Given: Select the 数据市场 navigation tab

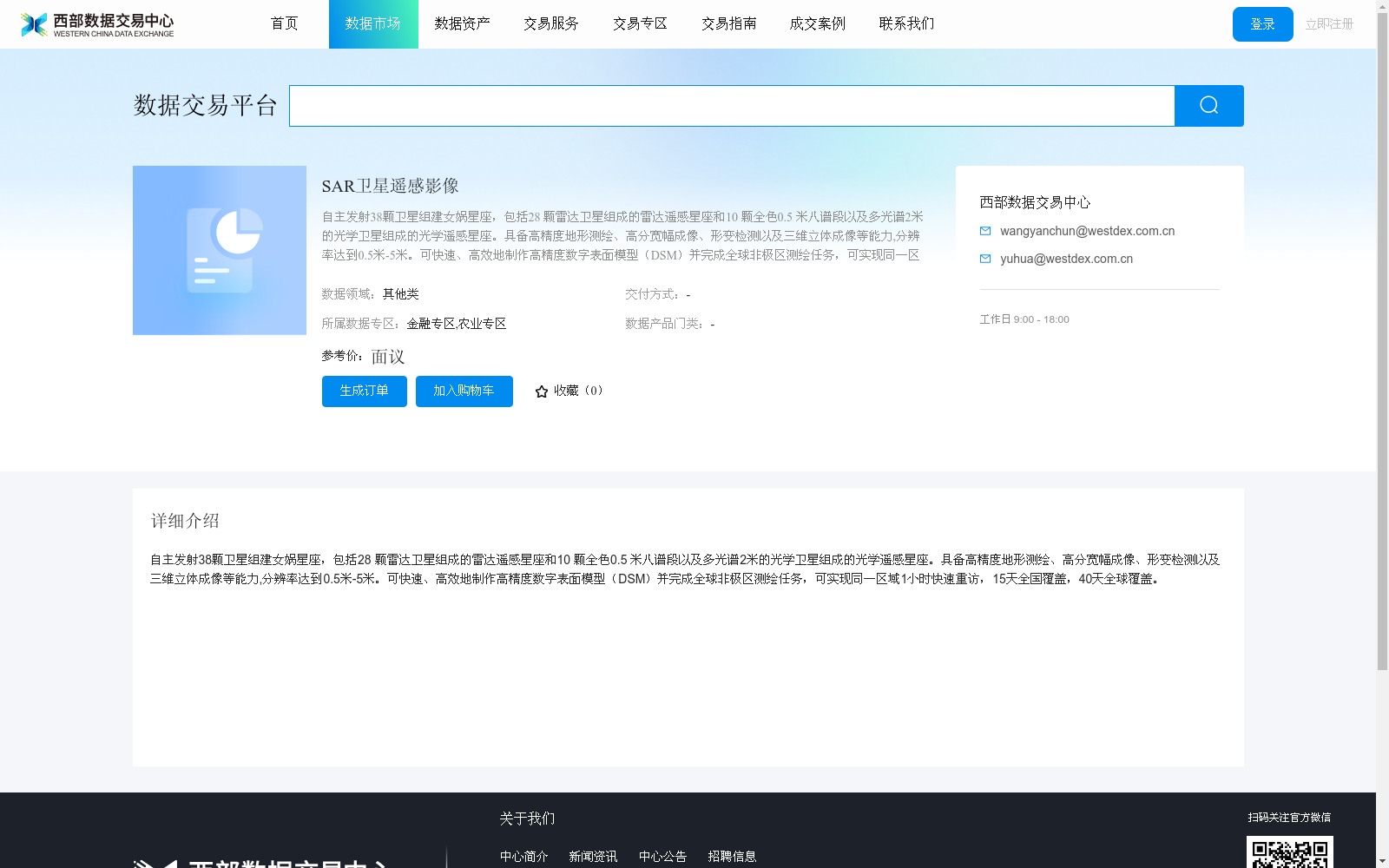Looking at the screenshot, I should point(373,23).
